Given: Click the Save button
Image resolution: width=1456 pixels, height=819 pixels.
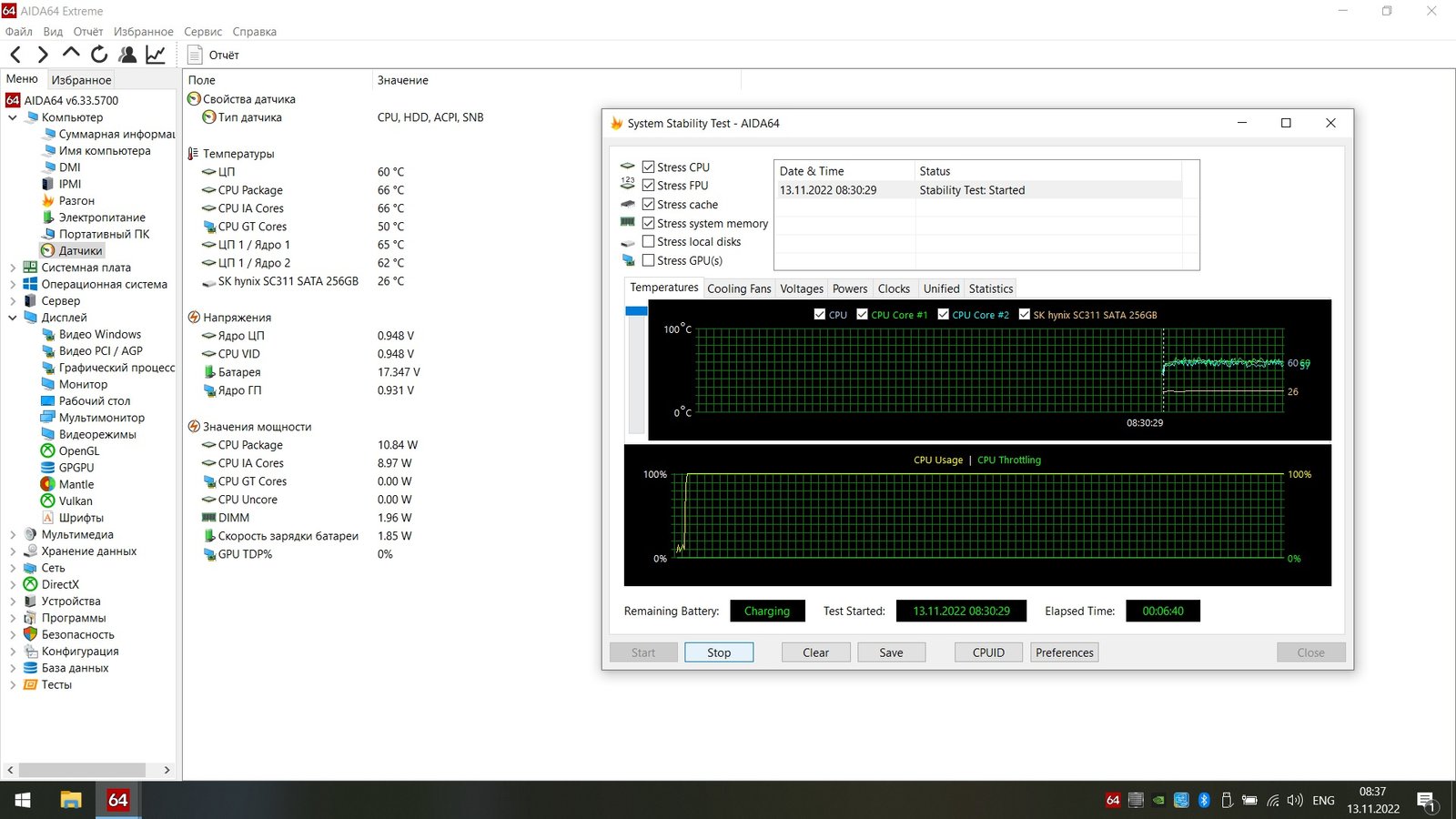Looking at the screenshot, I should click(x=892, y=652).
